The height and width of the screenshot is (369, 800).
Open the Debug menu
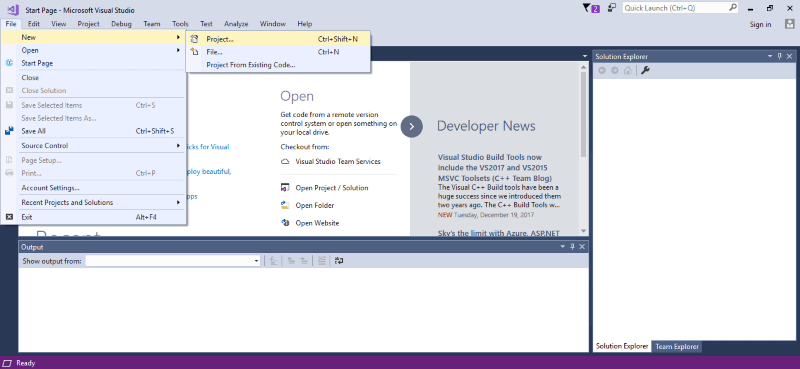(121, 24)
